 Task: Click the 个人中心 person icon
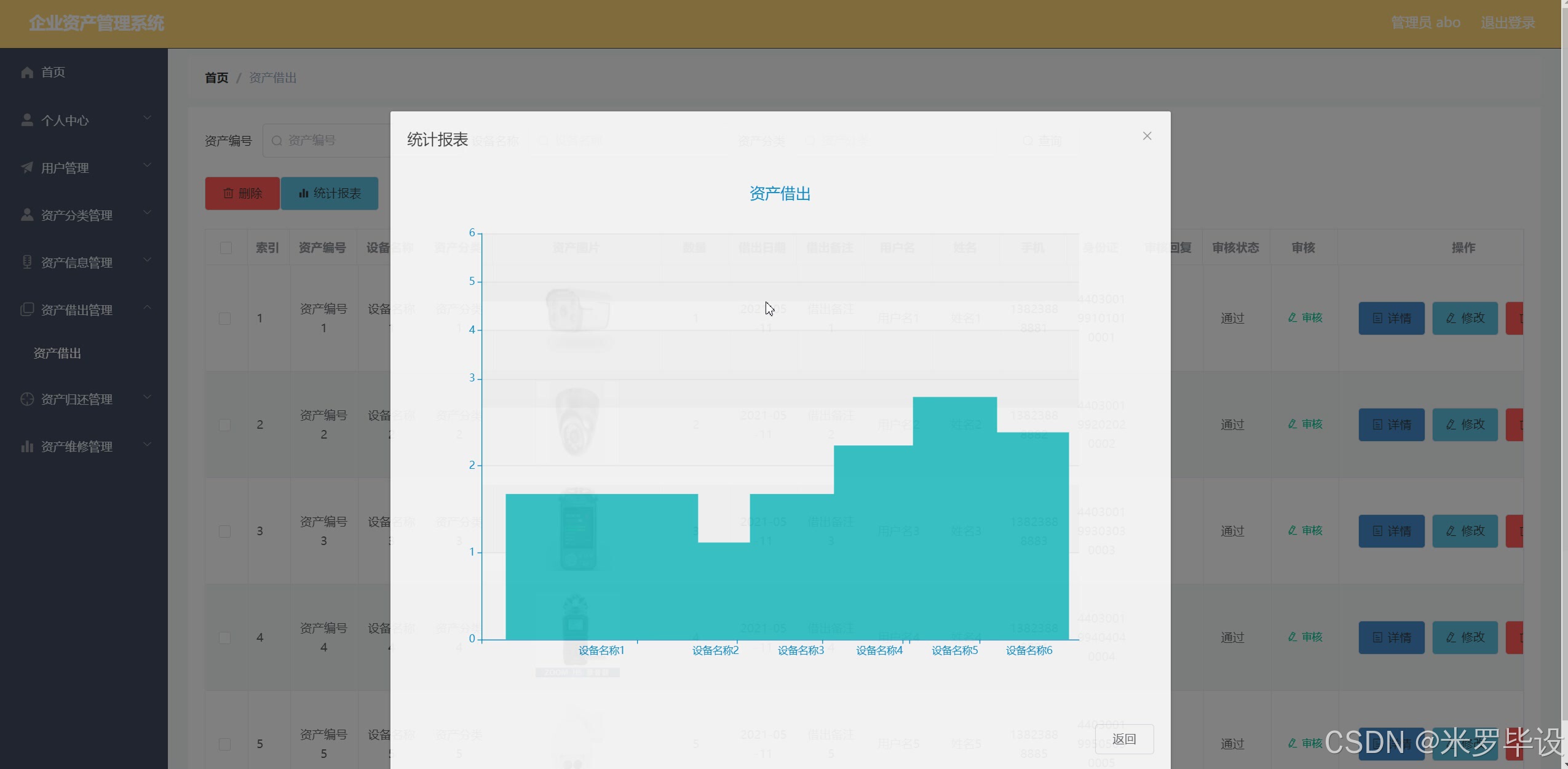coord(27,120)
